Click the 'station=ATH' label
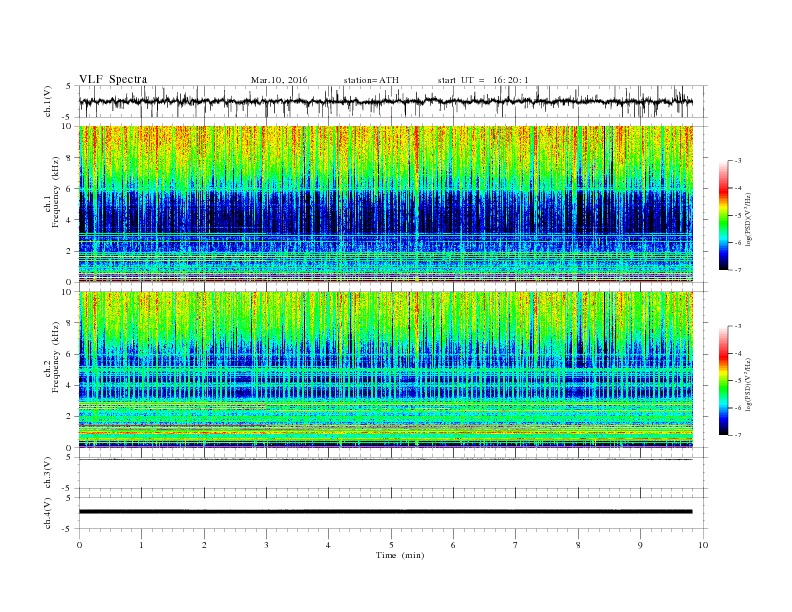 click(371, 80)
